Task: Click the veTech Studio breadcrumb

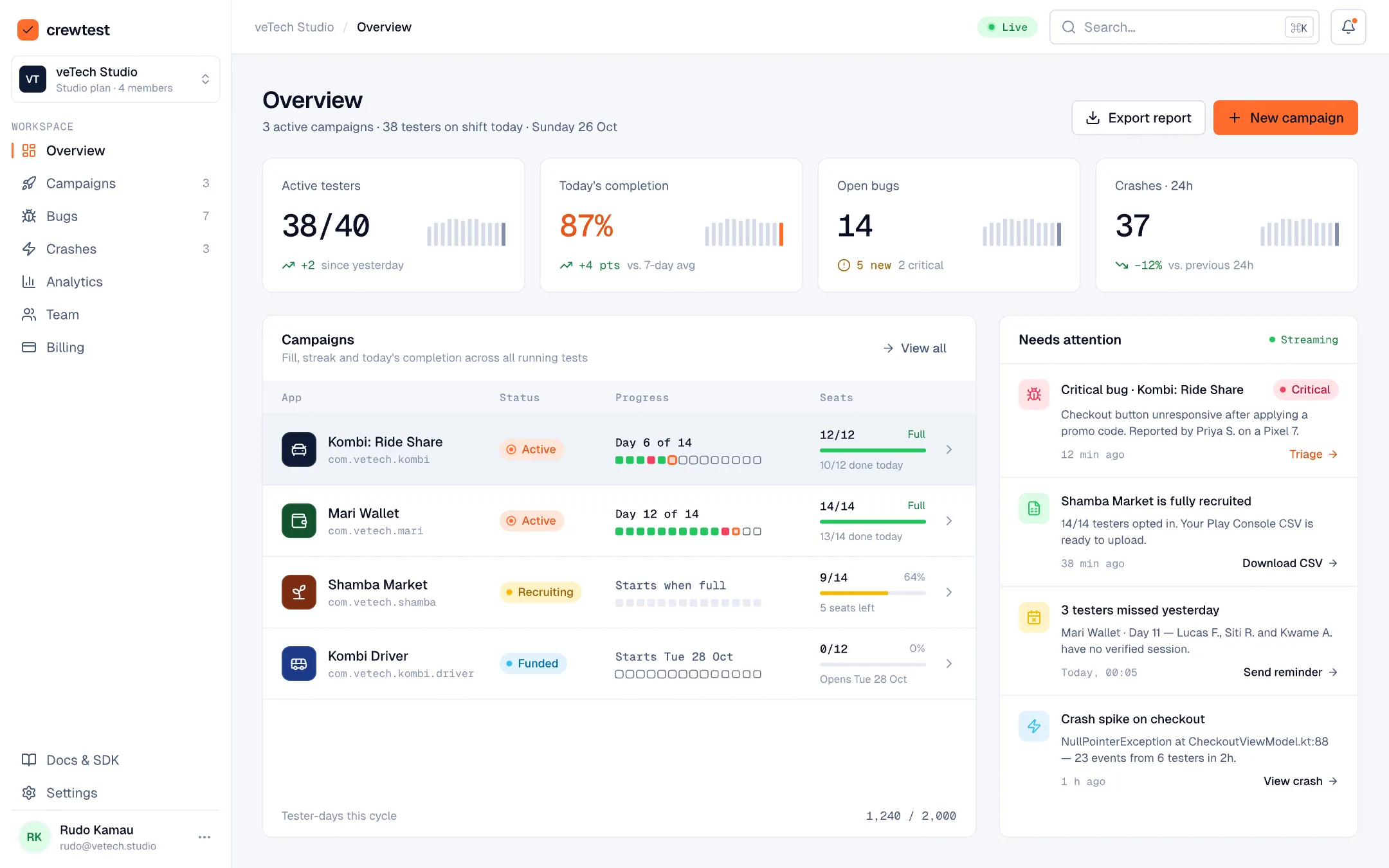Action: tap(295, 27)
